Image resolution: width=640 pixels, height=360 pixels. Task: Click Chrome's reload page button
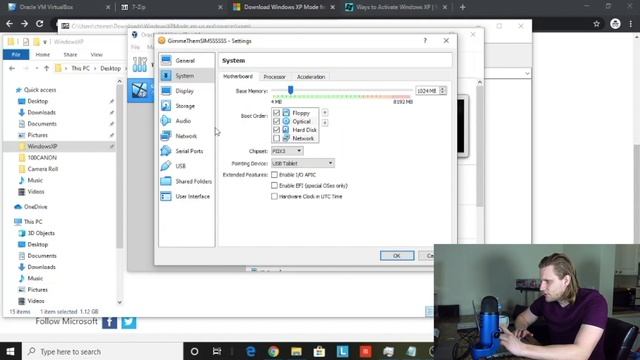(40, 24)
